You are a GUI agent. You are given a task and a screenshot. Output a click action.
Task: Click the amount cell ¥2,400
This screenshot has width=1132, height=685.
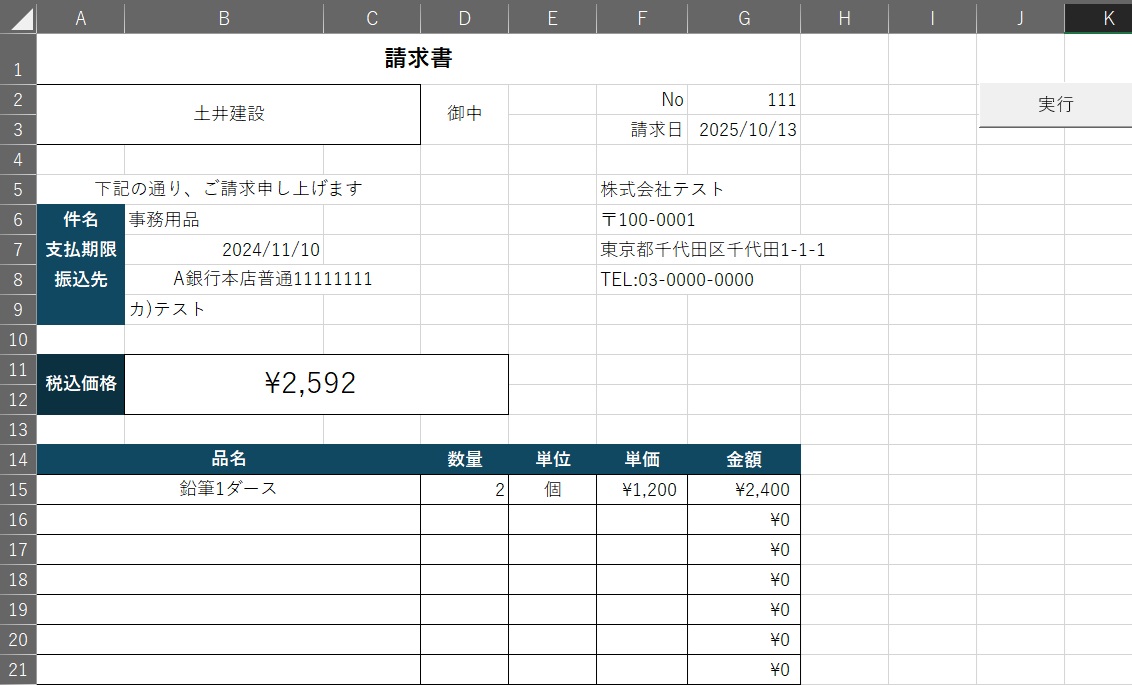pos(744,490)
